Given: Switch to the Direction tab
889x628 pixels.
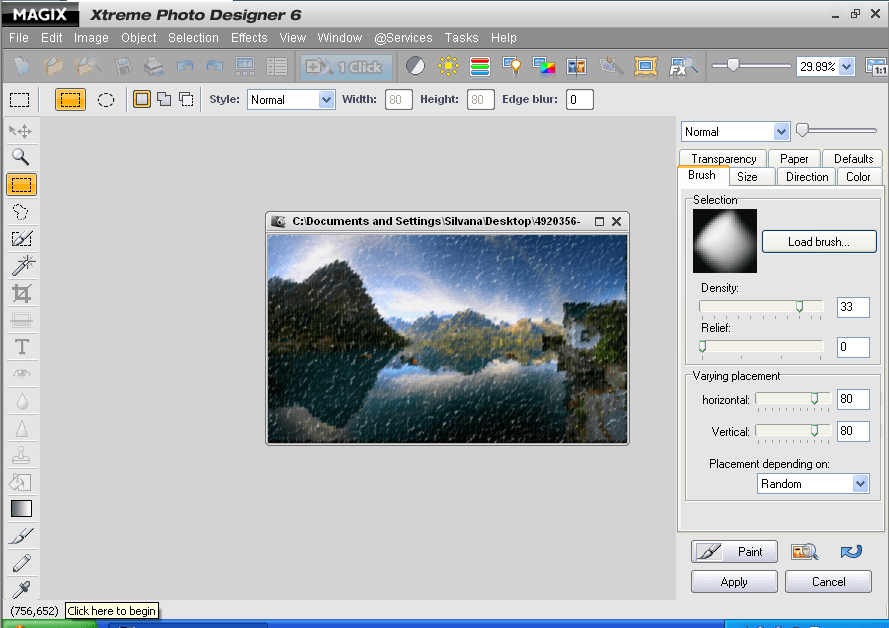Looking at the screenshot, I should point(806,176).
